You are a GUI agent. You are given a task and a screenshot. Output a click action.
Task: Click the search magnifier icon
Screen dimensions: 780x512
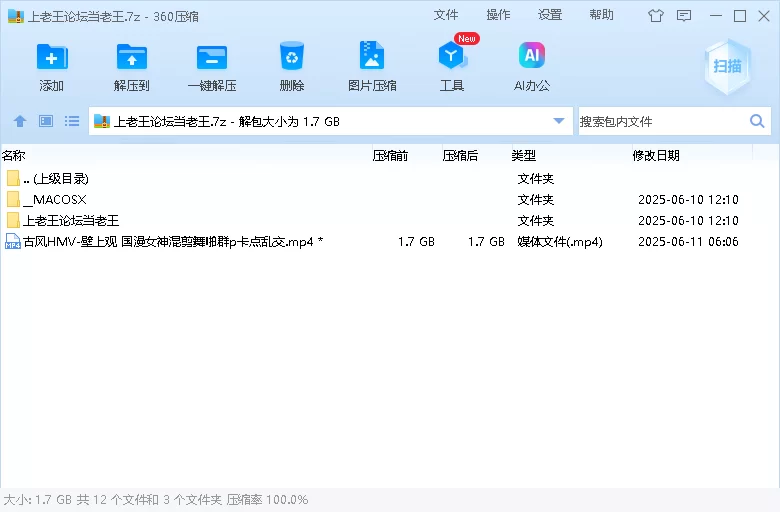(757, 121)
